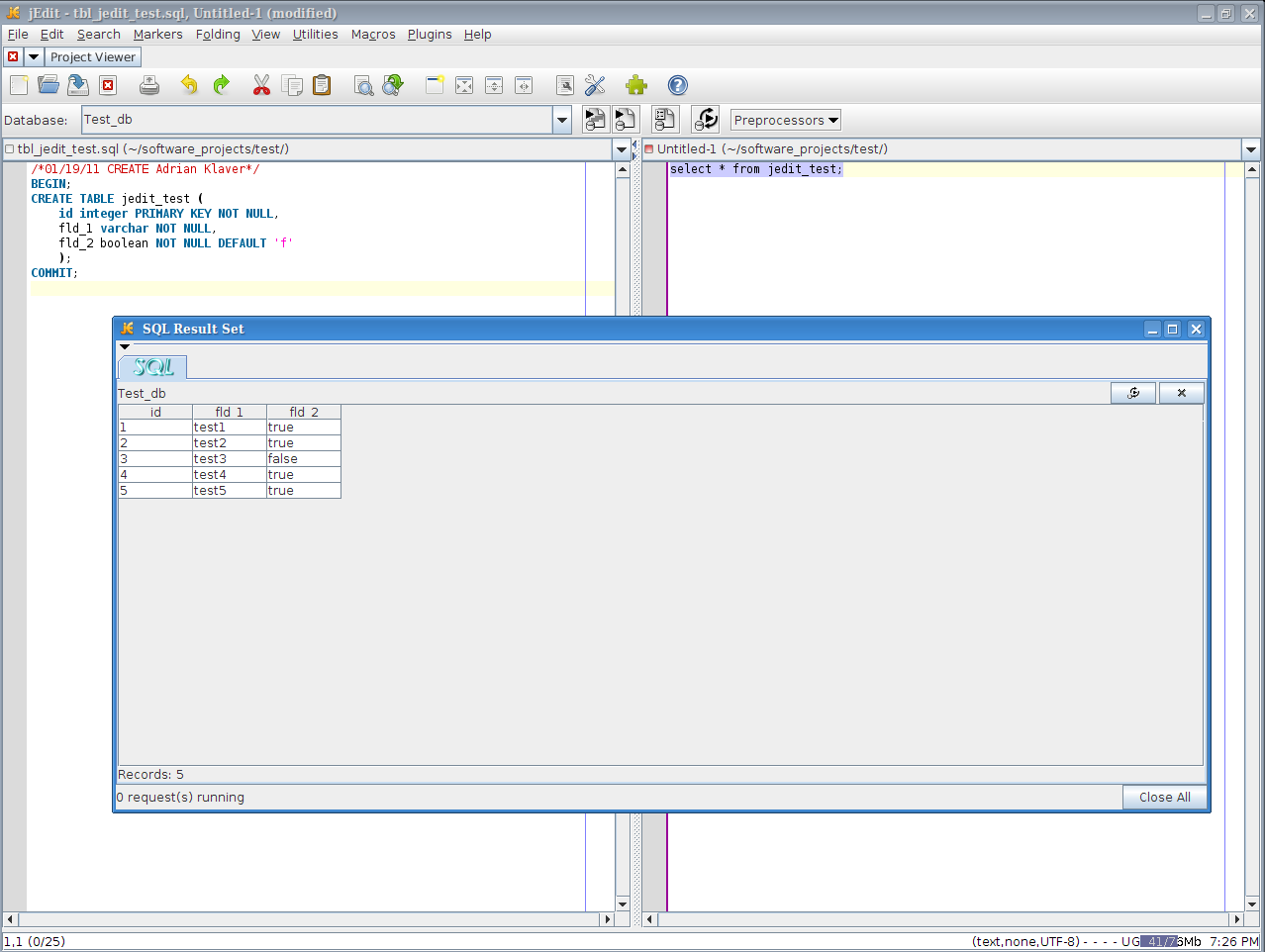
Task: Click the Paste clipboard icon
Action: point(322,85)
